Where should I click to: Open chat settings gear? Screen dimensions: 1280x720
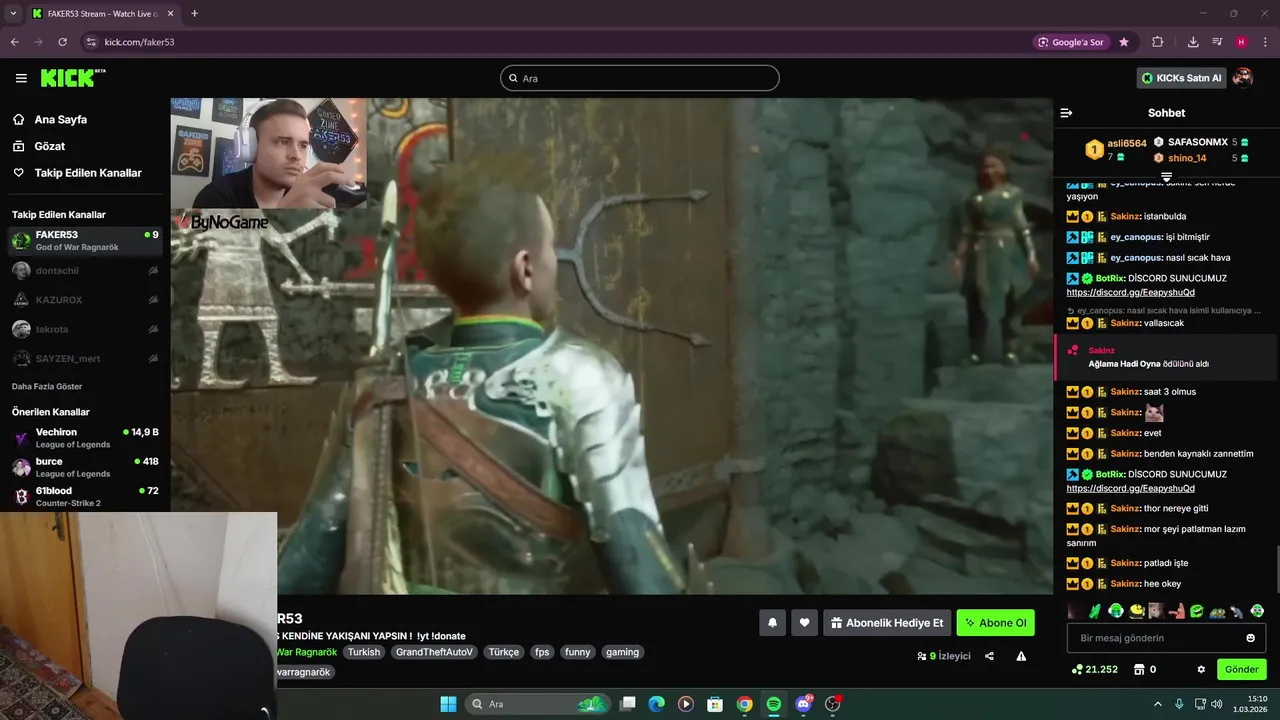click(1201, 669)
